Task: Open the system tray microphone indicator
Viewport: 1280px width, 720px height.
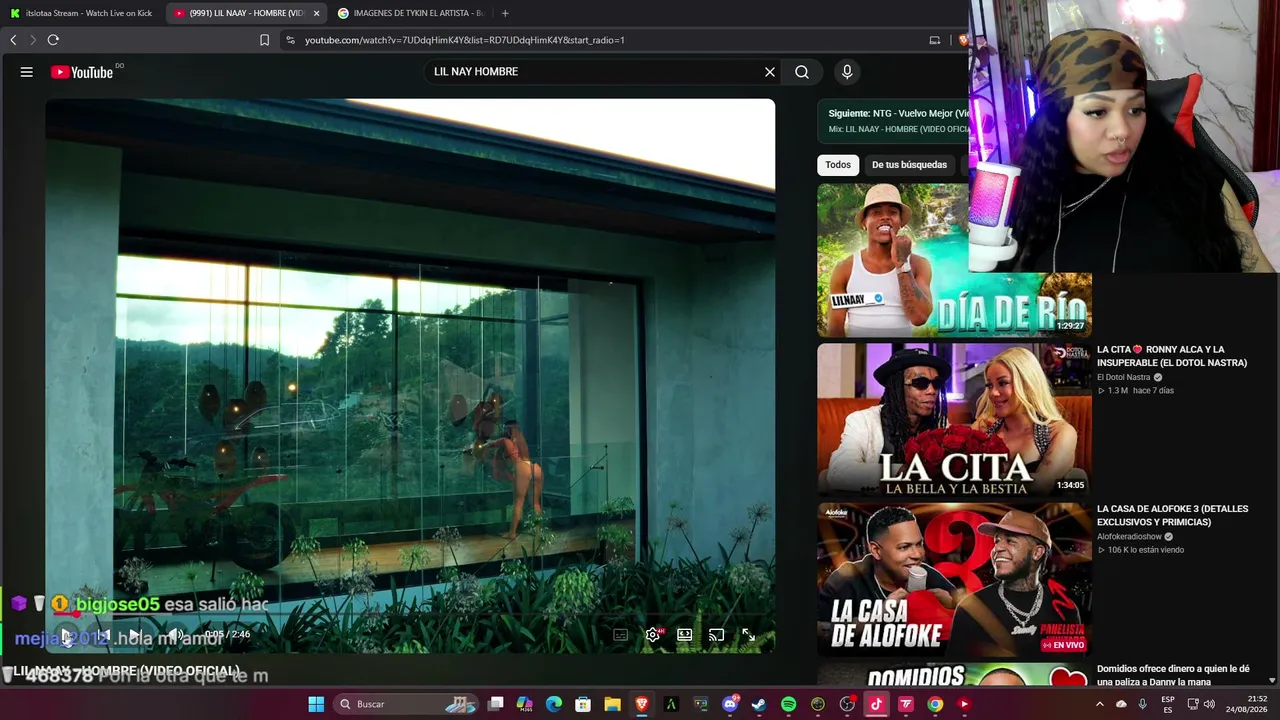Action: [x=1142, y=704]
